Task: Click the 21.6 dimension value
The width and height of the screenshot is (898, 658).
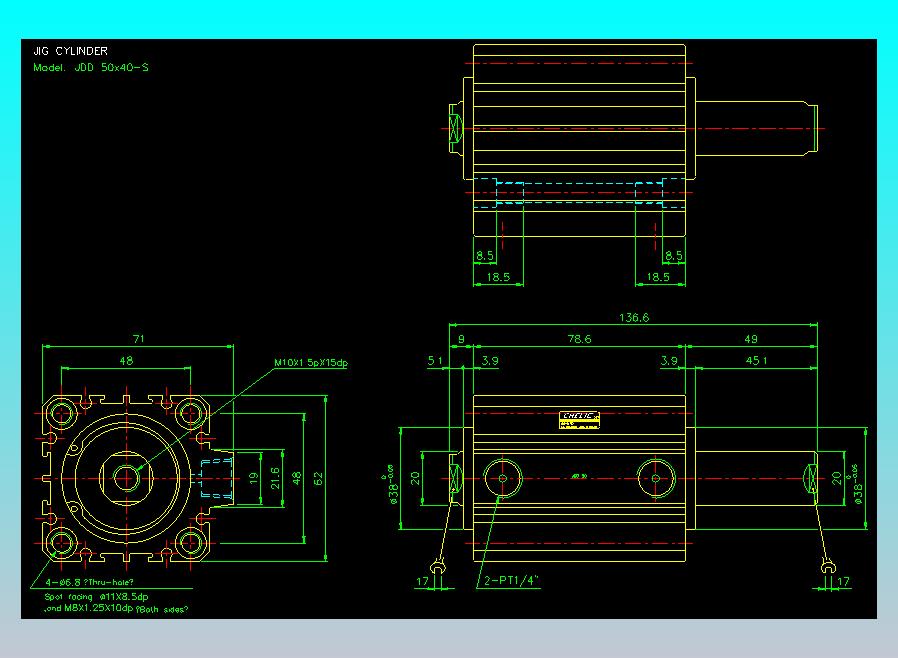Action: pos(275,478)
